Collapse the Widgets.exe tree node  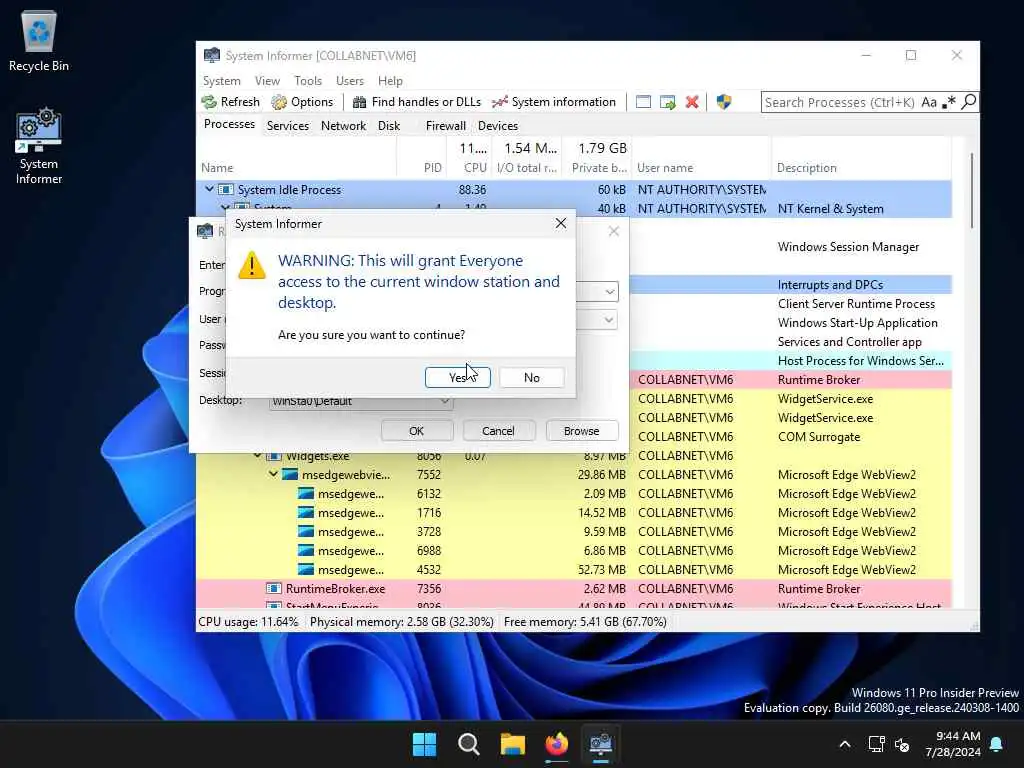[x=257, y=456]
